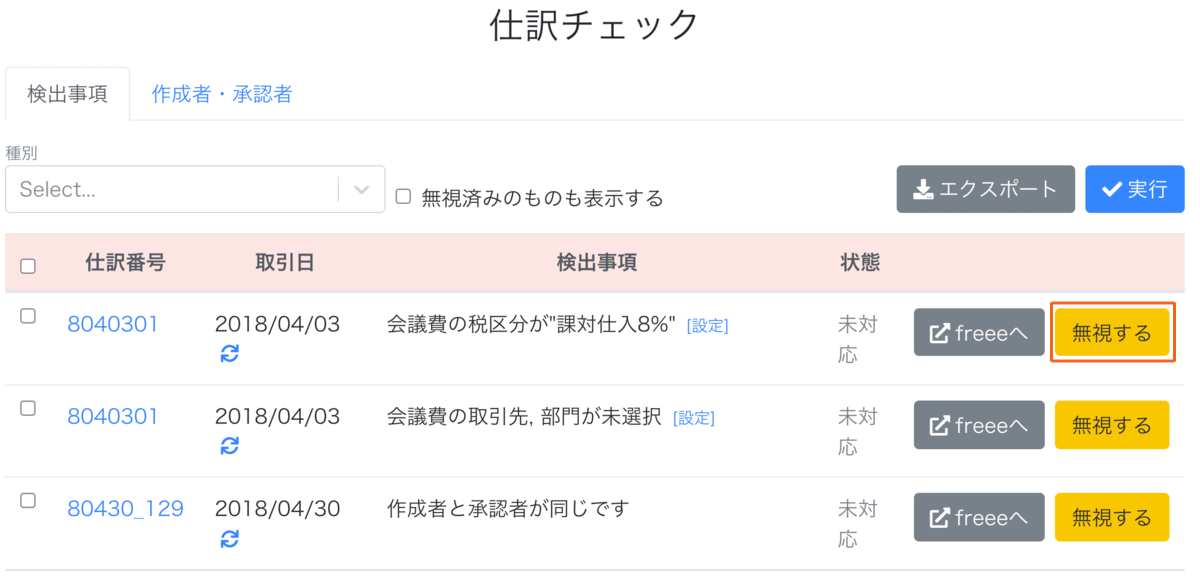The height and width of the screenshot is (578, 1200).
Task: Click download icon on エクスポート button
Action: 924,189
